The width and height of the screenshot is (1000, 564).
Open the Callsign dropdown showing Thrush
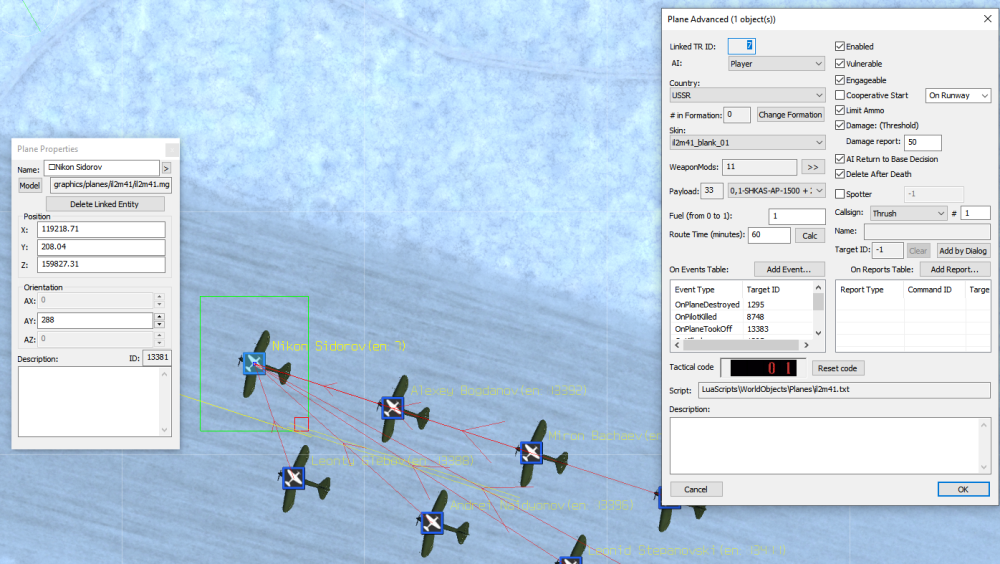pyautogui.click(x=907, y=213)
